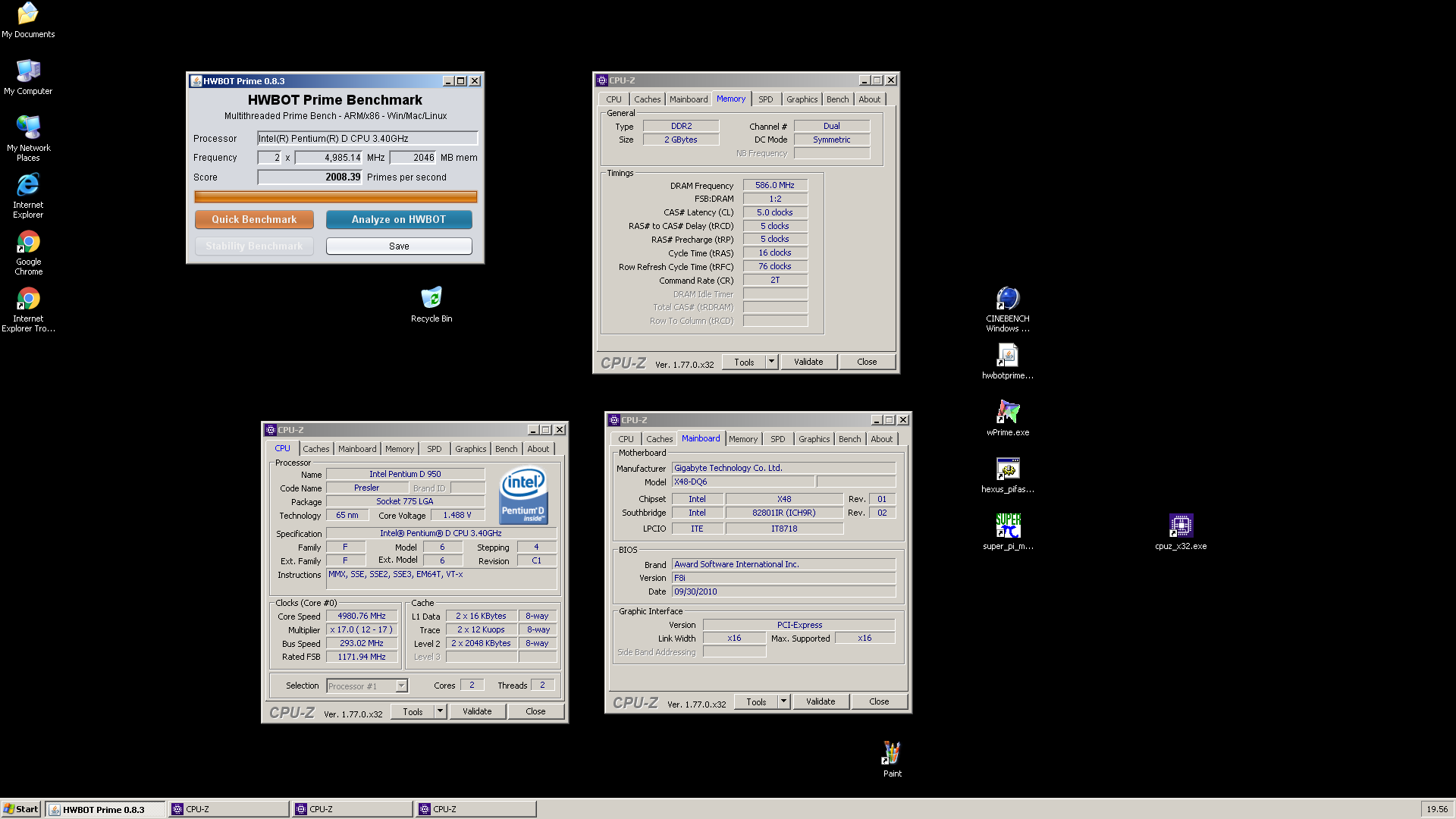Switch to HWBOT Prime 0.8.3 taskbar item
This screenshot has width=1456, height=819.
[x=105, y=809]
